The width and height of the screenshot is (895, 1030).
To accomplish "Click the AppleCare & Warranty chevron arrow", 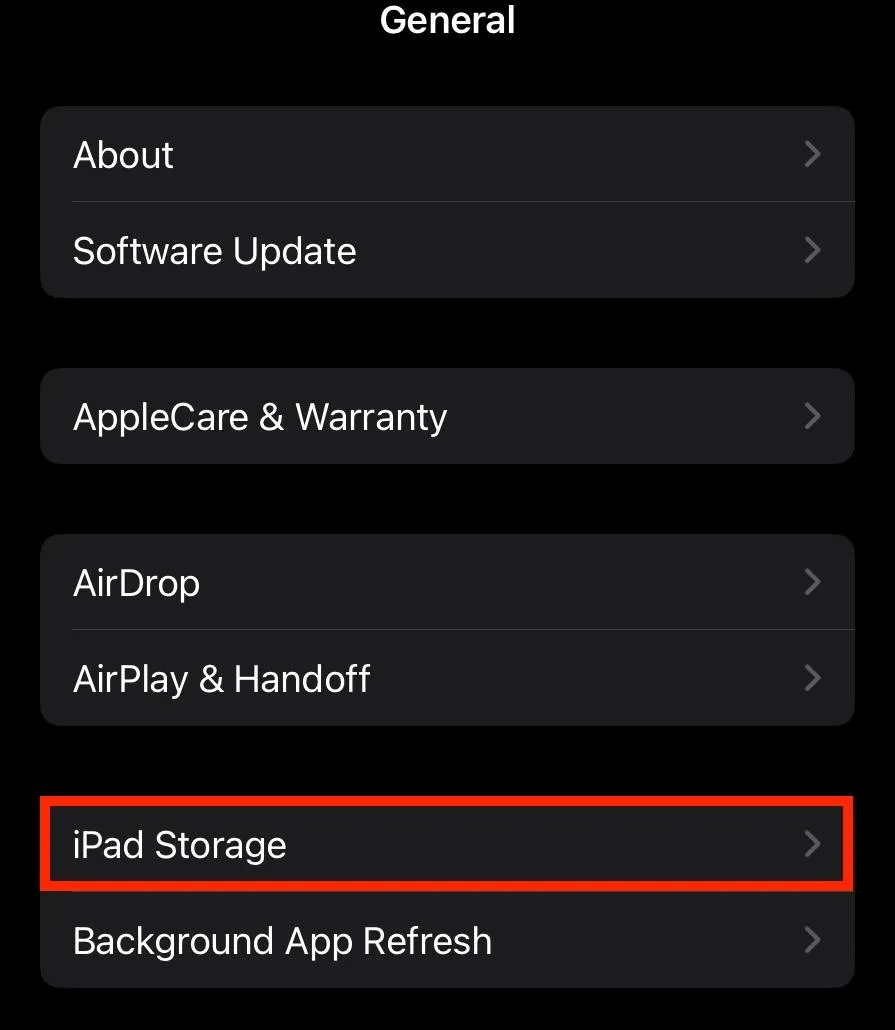I will click(x=813, y=416).
